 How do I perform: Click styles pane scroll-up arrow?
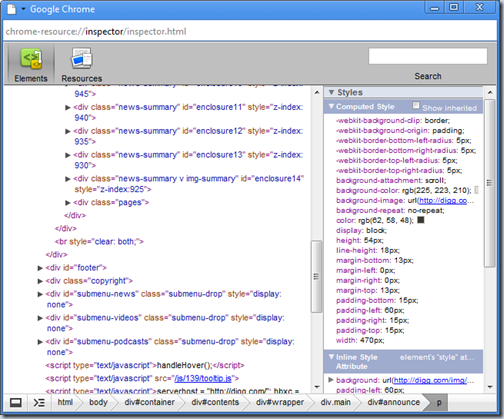489,92
